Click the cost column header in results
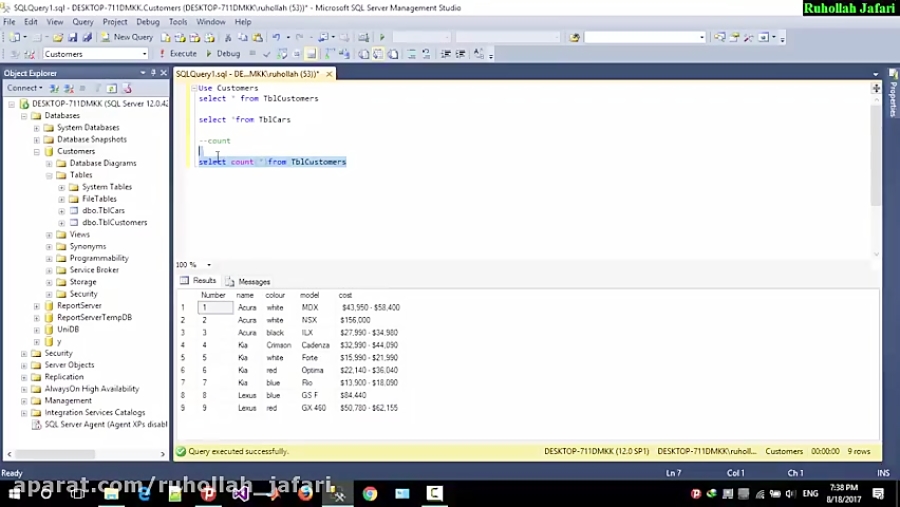Screen dimensions: 900x507 point(345,295)
